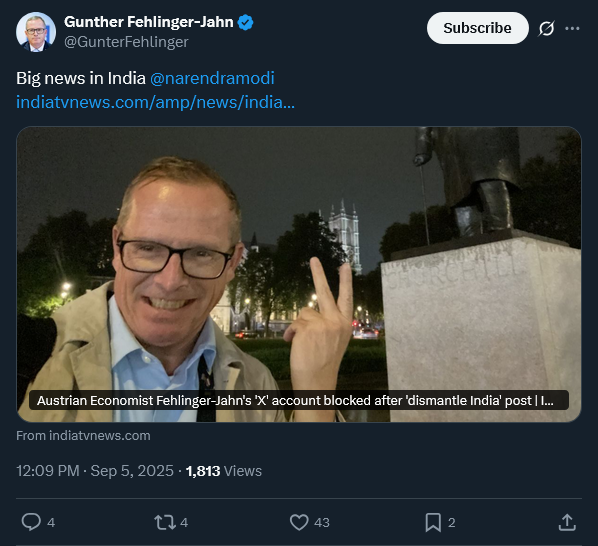Follow the indiatvnews.com/amp/news/india link
The image size is (598, 546).
point(155,102)
